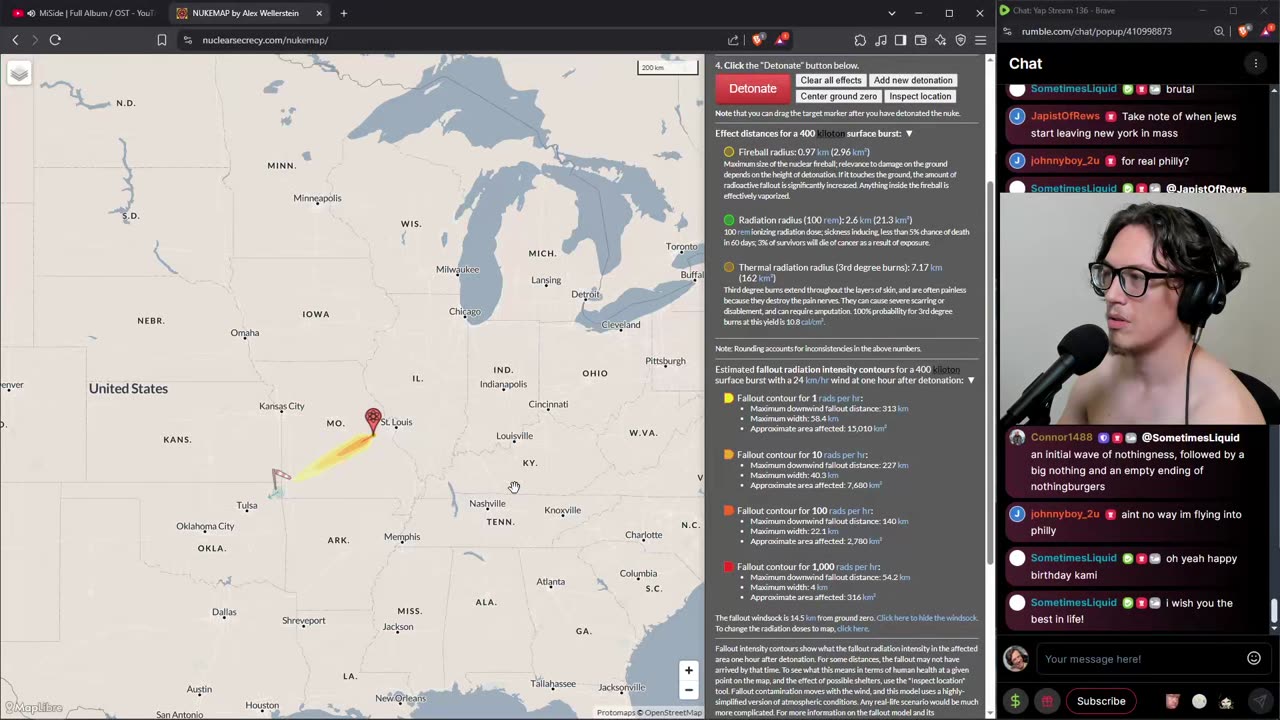1280x720 pixels.
Task: Click username johnnyboy_2u above 'aint no way'
Action: pyautogui.click(x=1065, y=514)
